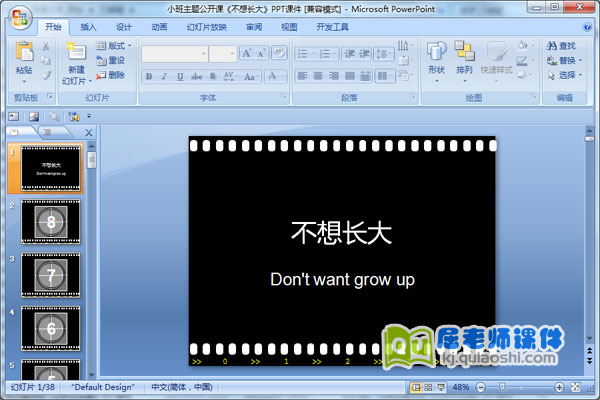Click the Cut scissors icon
The width and height of the screenshot is (600, 400).
pyautogui.click(x=46, y=46)
